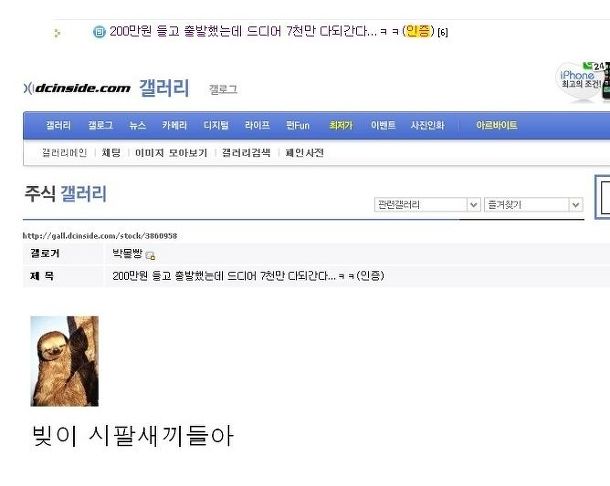
Task: Click the dcinside.com logo
Action: (77, 88)
